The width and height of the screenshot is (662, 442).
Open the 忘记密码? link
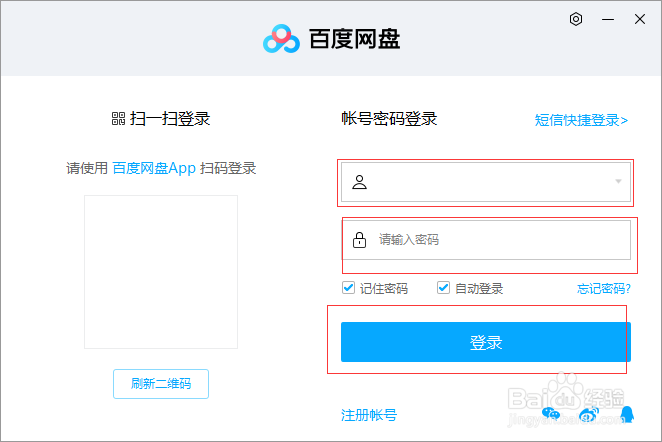tap(604, 289)
